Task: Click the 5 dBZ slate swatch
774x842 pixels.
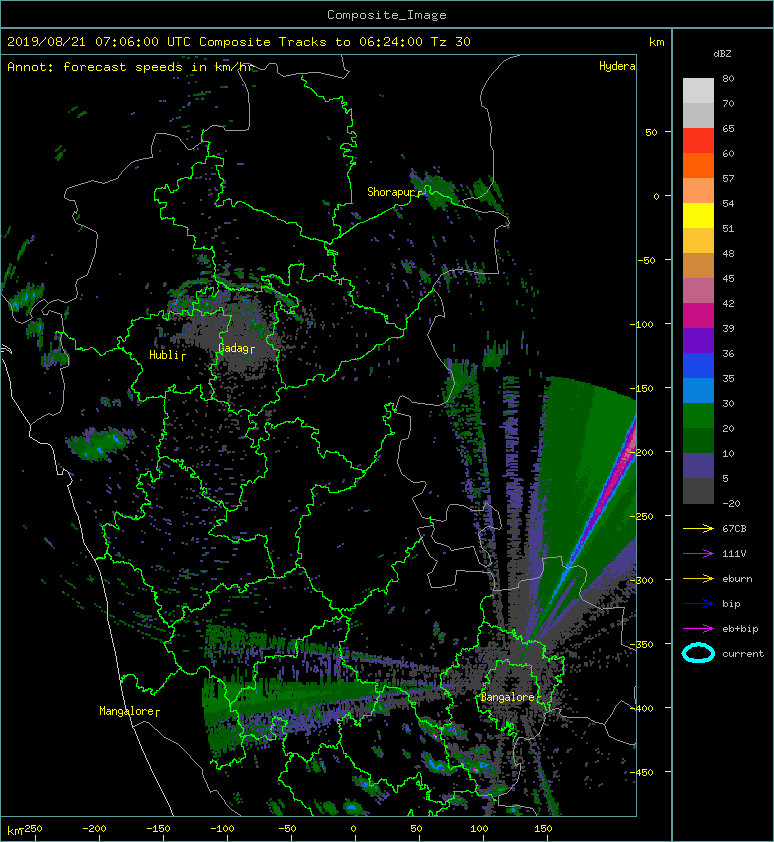Action: (x=698, y=466)
